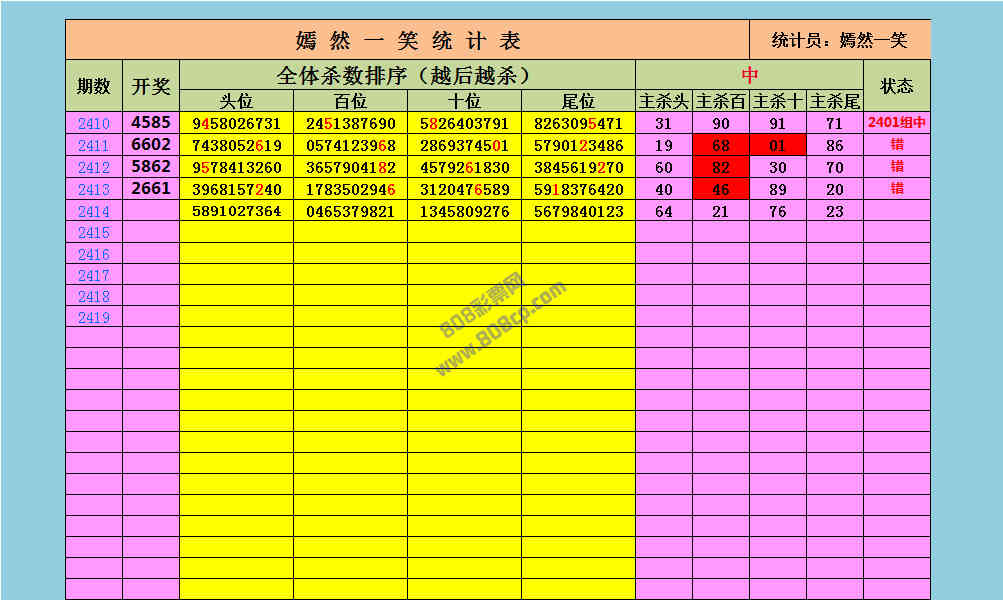Select the red highlighted cell 68
The height and width of the screenshot is (600, 1003).
(x=721, y=146)
